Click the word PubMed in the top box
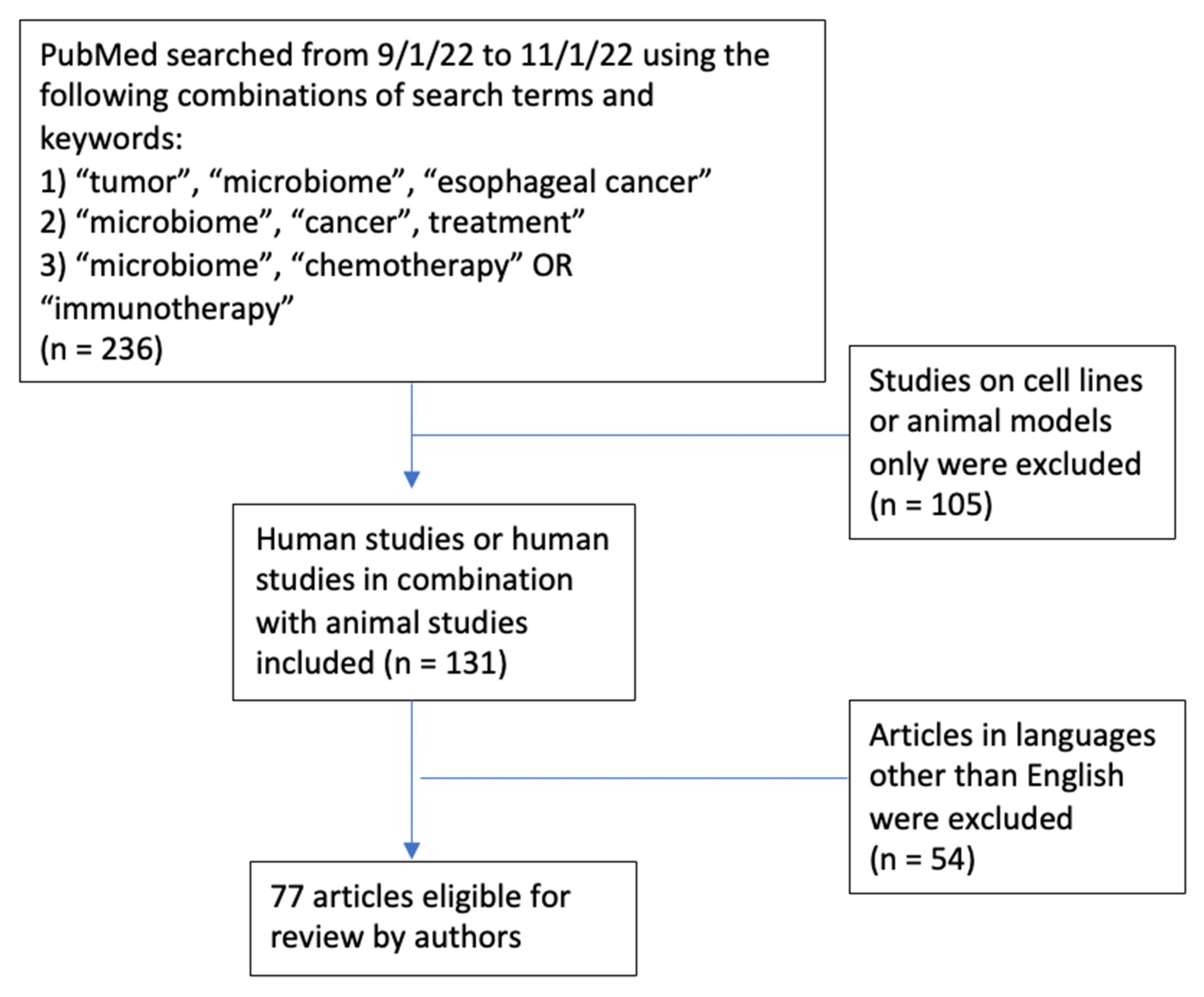 98,56
